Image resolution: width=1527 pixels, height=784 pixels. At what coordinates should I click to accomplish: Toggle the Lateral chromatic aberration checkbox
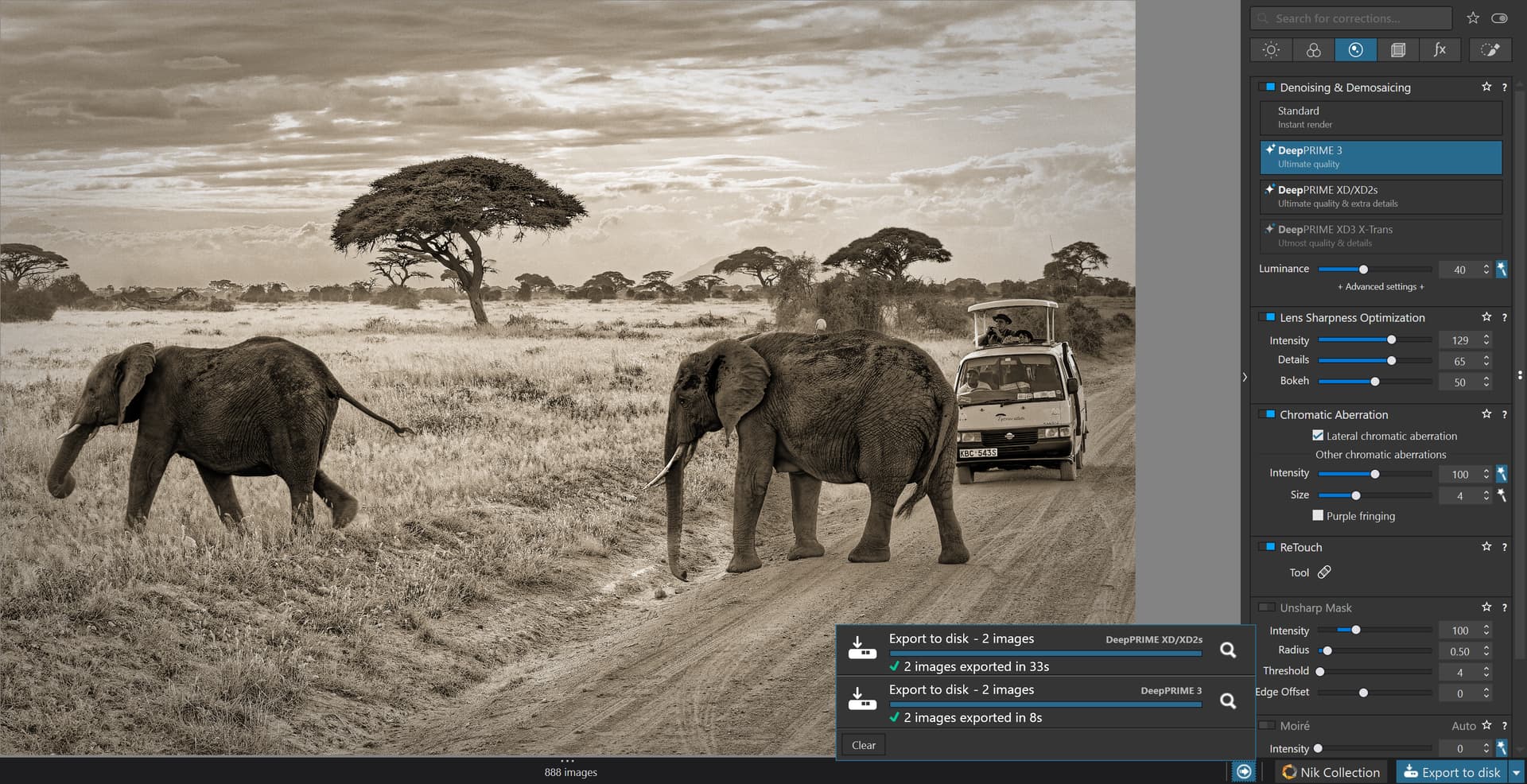pos(1318,436)
